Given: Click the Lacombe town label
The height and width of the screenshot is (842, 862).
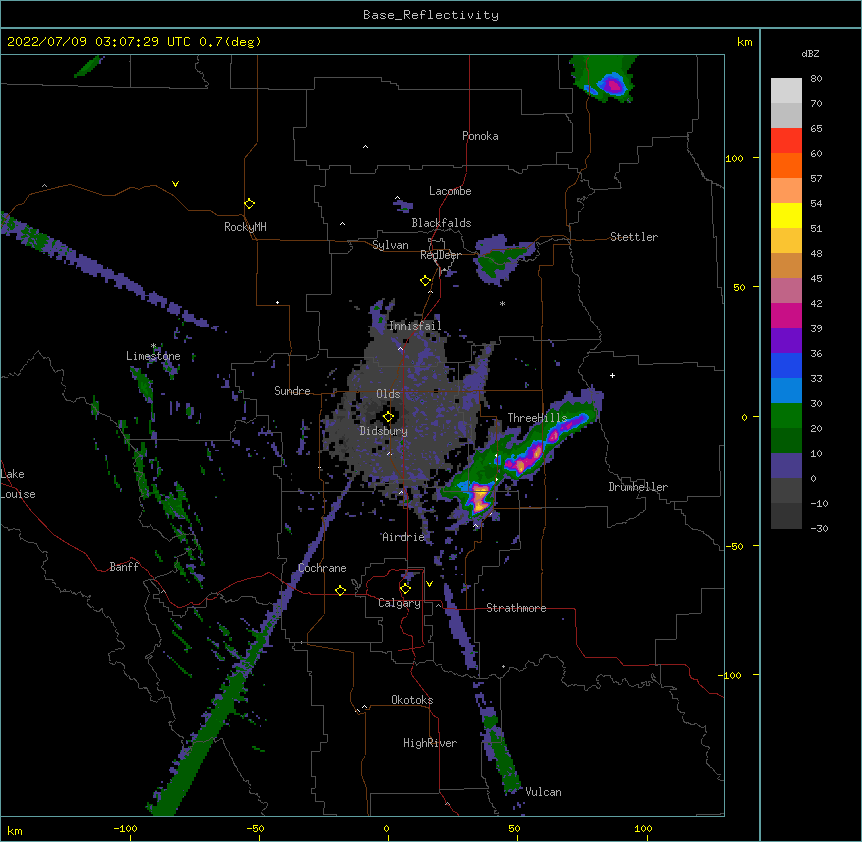Looking at the screenshot, I should (x=450, y=191).
